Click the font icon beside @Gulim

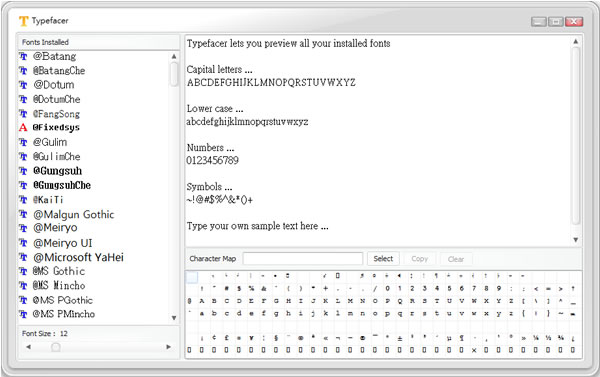tap(23, 142)
